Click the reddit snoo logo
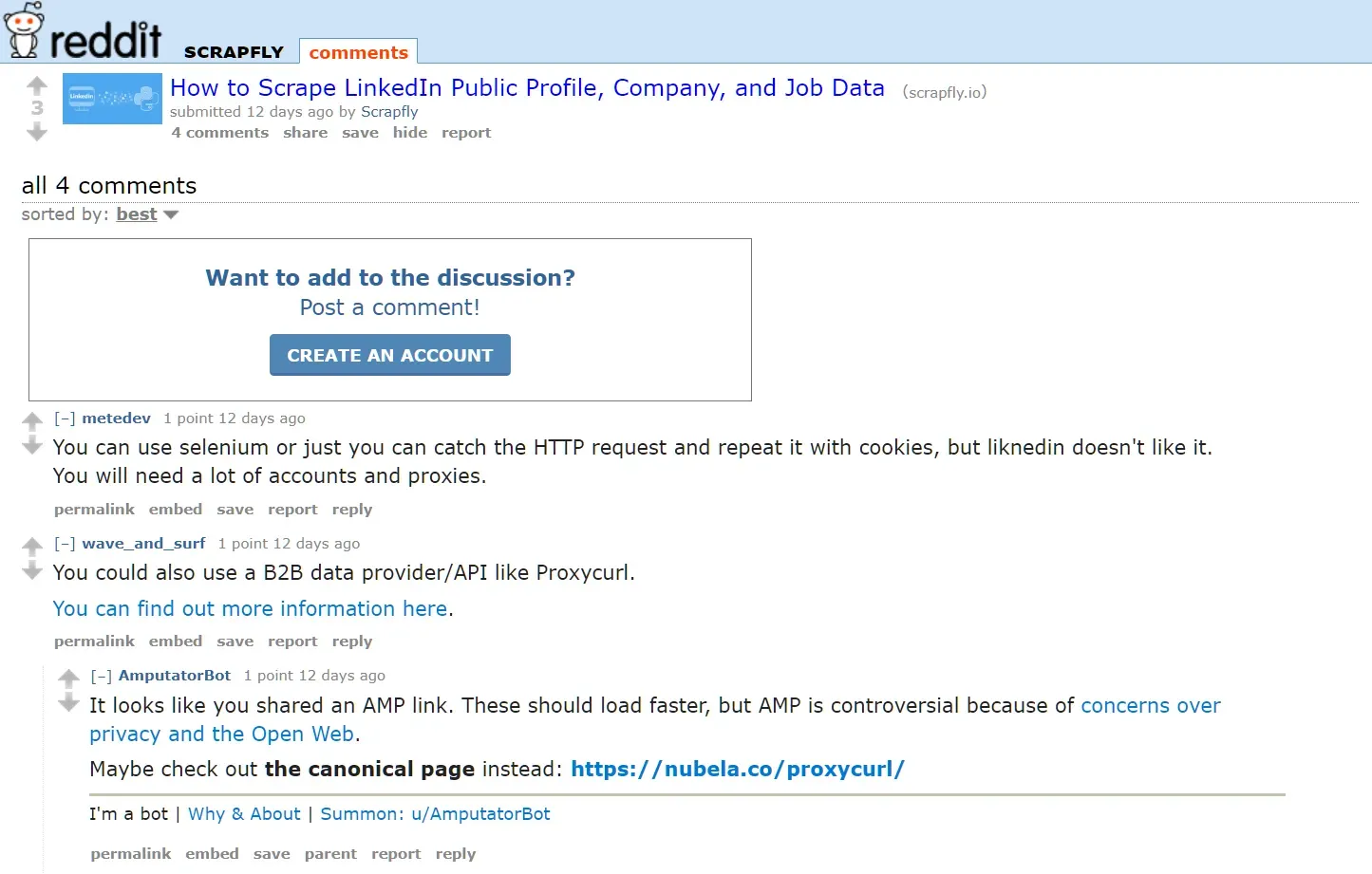Viewport: 1372px width, 874px height. click(x=24, y=28)
